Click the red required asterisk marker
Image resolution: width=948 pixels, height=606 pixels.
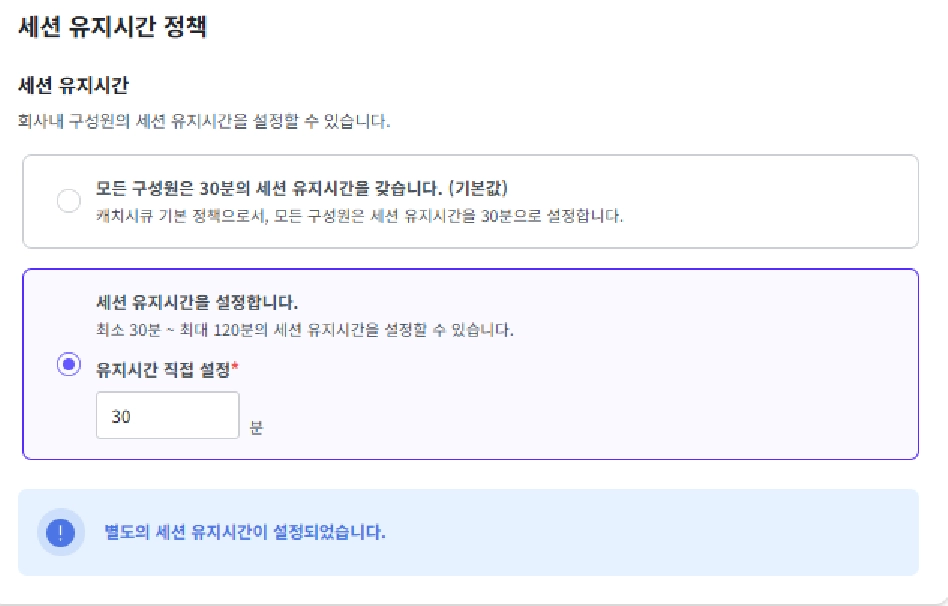(235, 367)
